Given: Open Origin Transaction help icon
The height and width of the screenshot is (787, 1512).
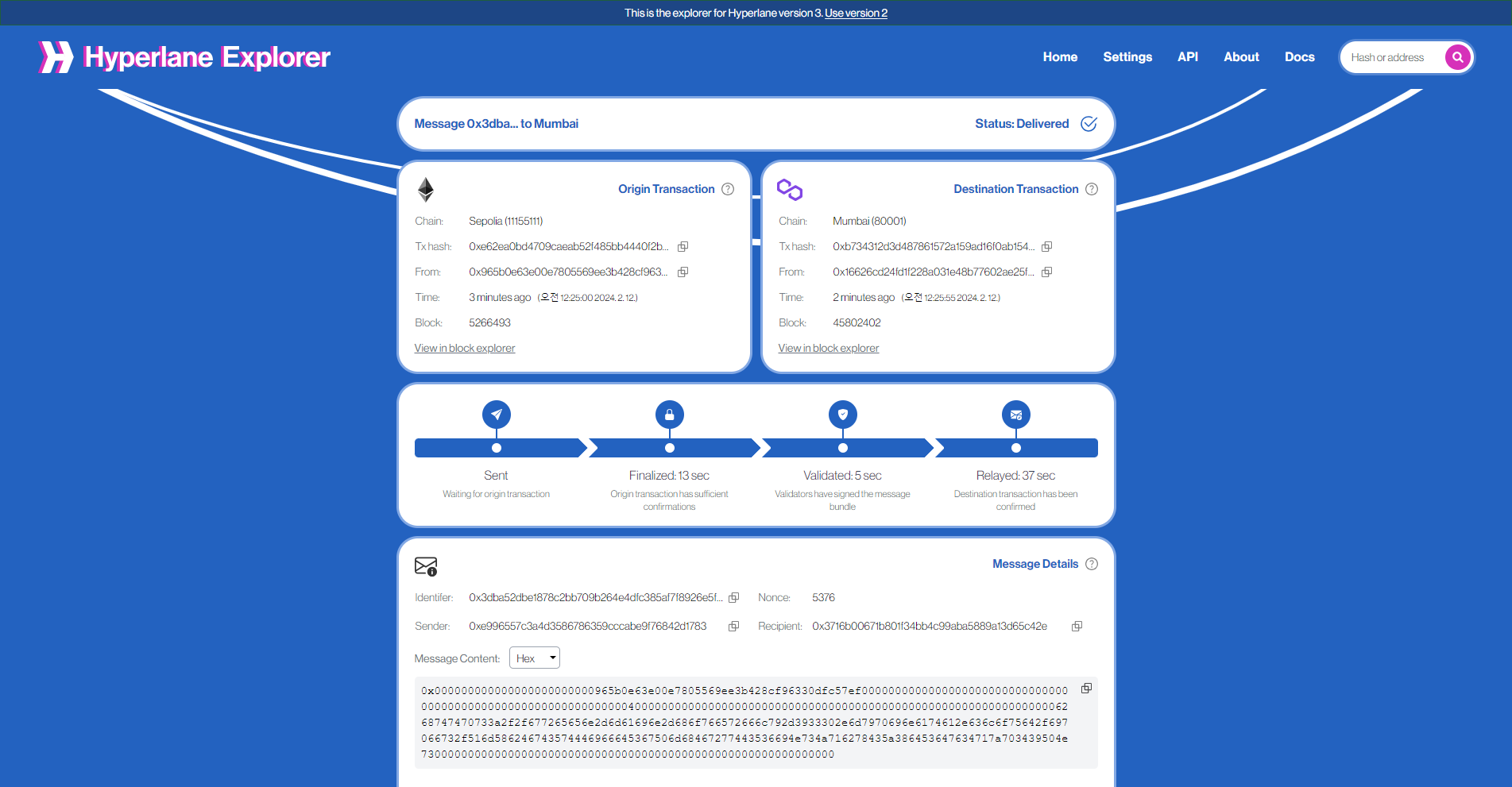Looking at the screenshot, I should 728,189.
